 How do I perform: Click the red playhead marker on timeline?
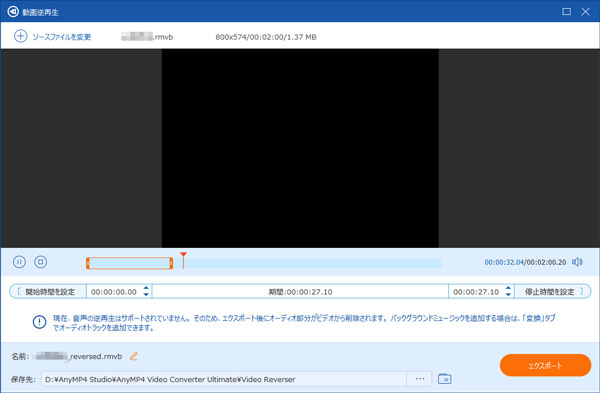coord(183,260)
